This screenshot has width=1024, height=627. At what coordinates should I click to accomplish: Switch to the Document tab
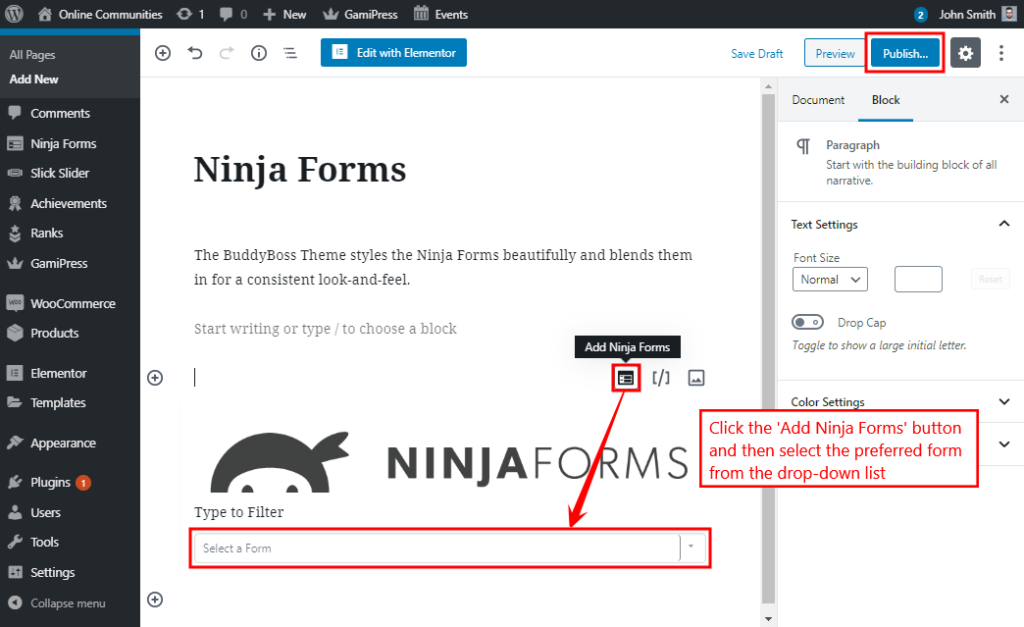pyautogui.click(x=818, y=100)
